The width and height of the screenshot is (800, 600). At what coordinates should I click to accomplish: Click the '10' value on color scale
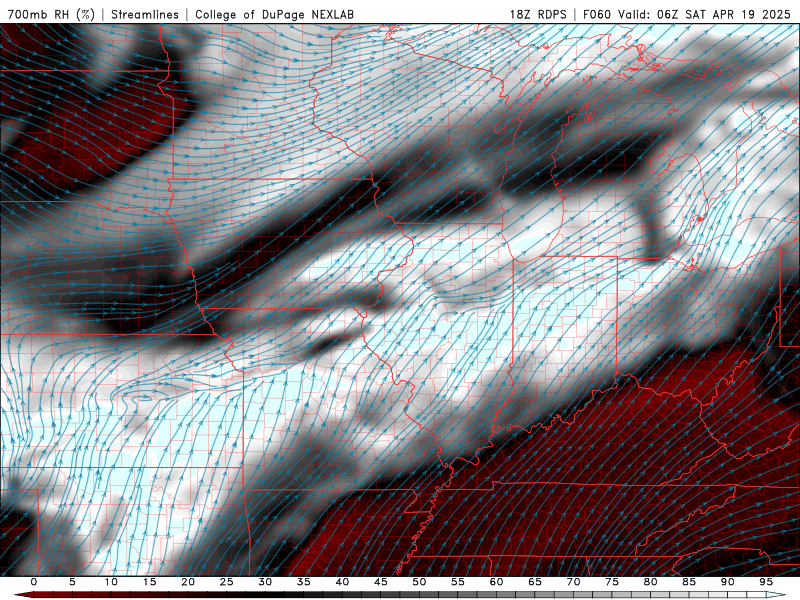coord(111,582)
